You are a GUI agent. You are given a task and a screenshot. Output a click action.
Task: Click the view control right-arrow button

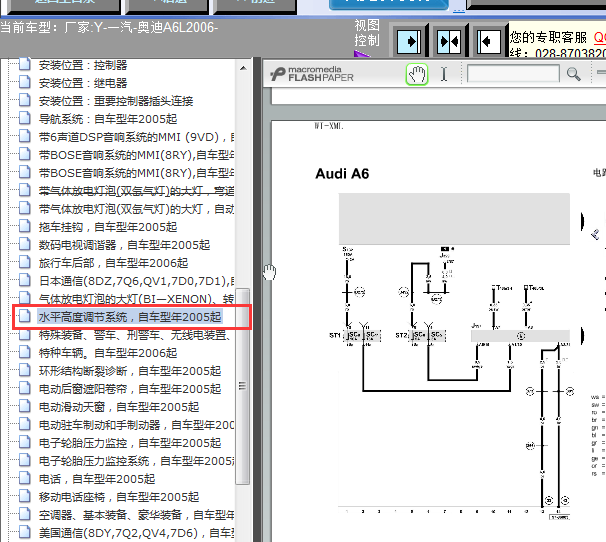[410, 41]
